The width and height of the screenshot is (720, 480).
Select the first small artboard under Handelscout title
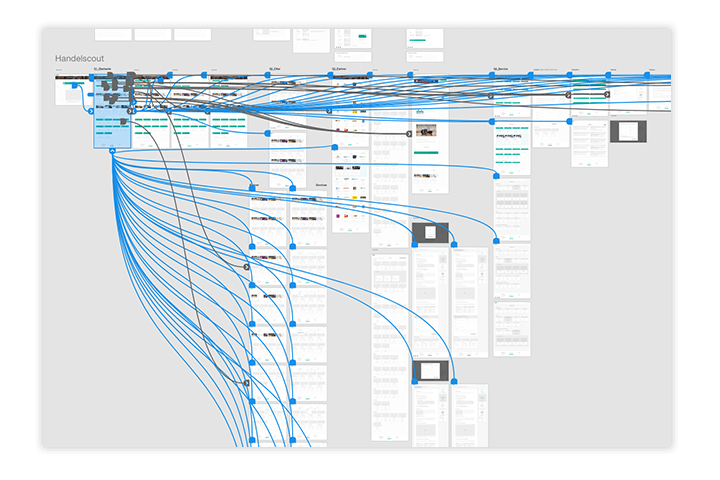click(70, 93)
